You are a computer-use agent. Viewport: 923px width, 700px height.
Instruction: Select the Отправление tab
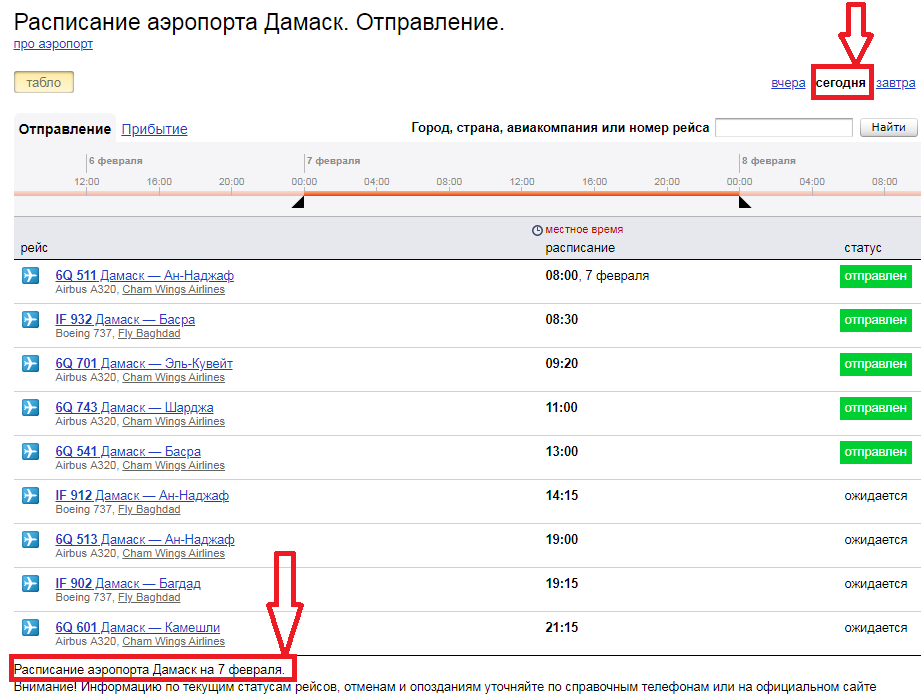click(64, 129)
